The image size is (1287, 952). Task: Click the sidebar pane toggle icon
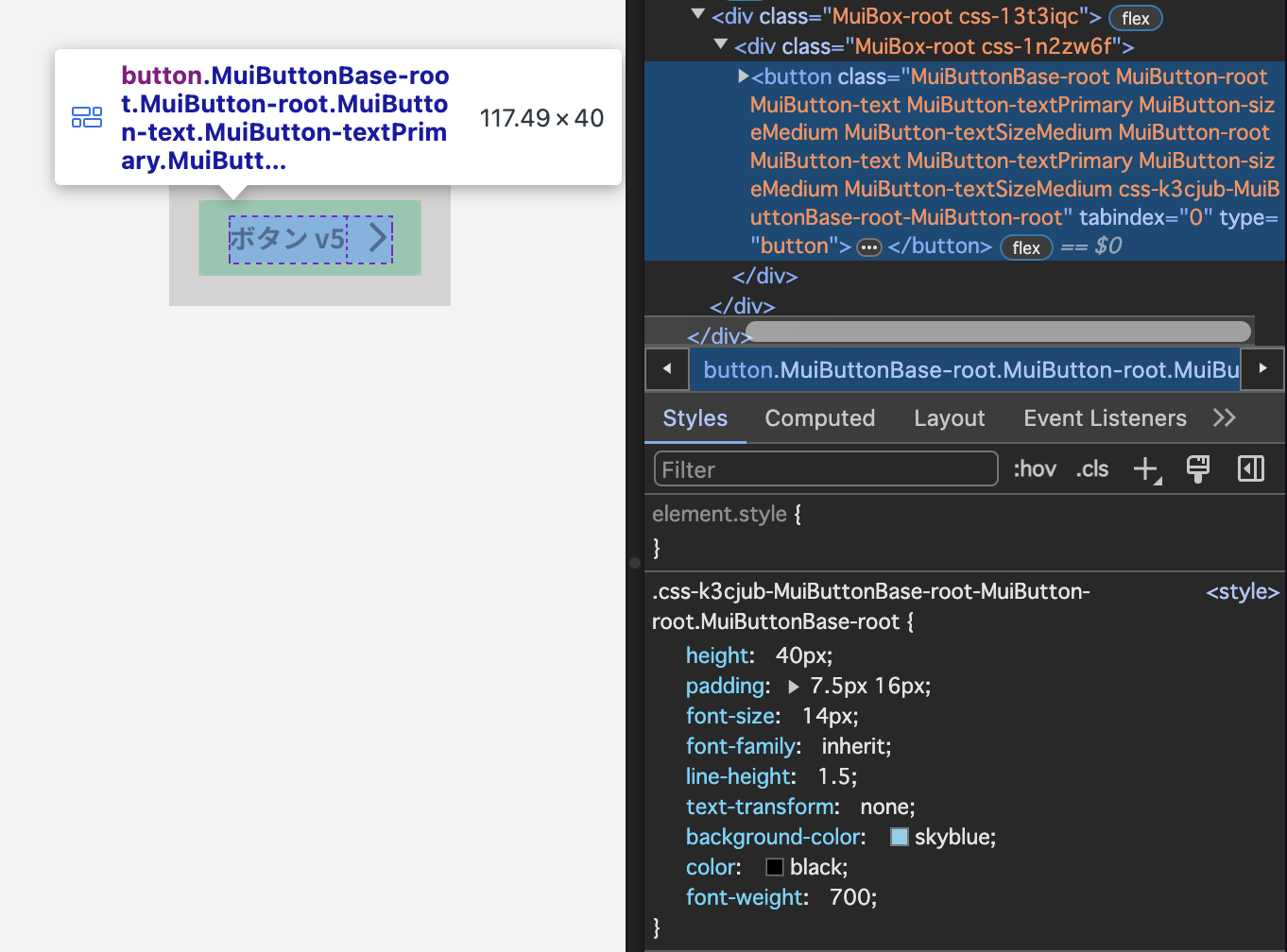click(1251, 468)
